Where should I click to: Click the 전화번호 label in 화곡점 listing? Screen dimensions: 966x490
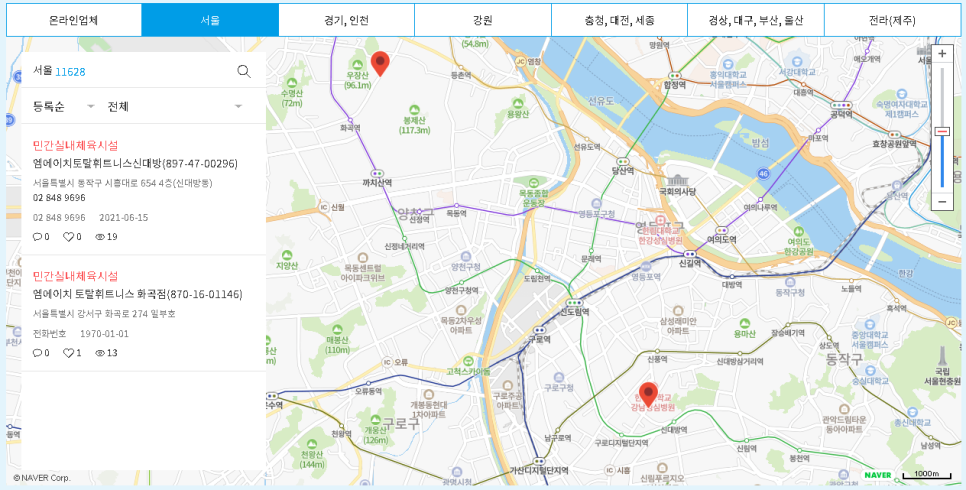50,333
